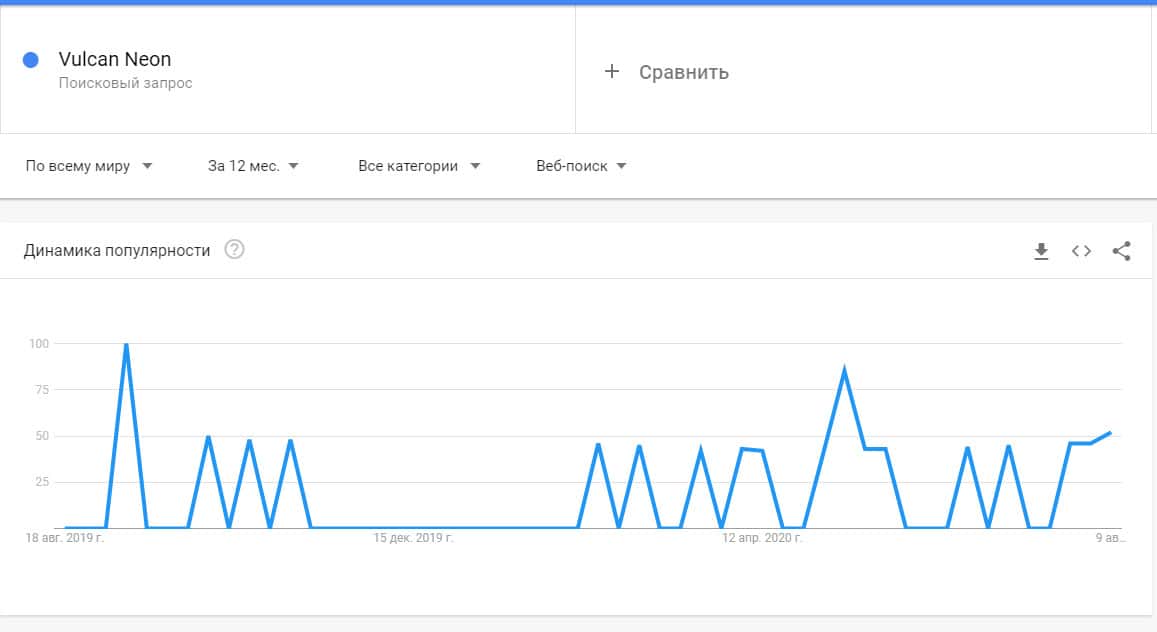Open the За 12 мес. time range dropdown
The height and width of the screenshot is (632, 1157).
(253, 166)
